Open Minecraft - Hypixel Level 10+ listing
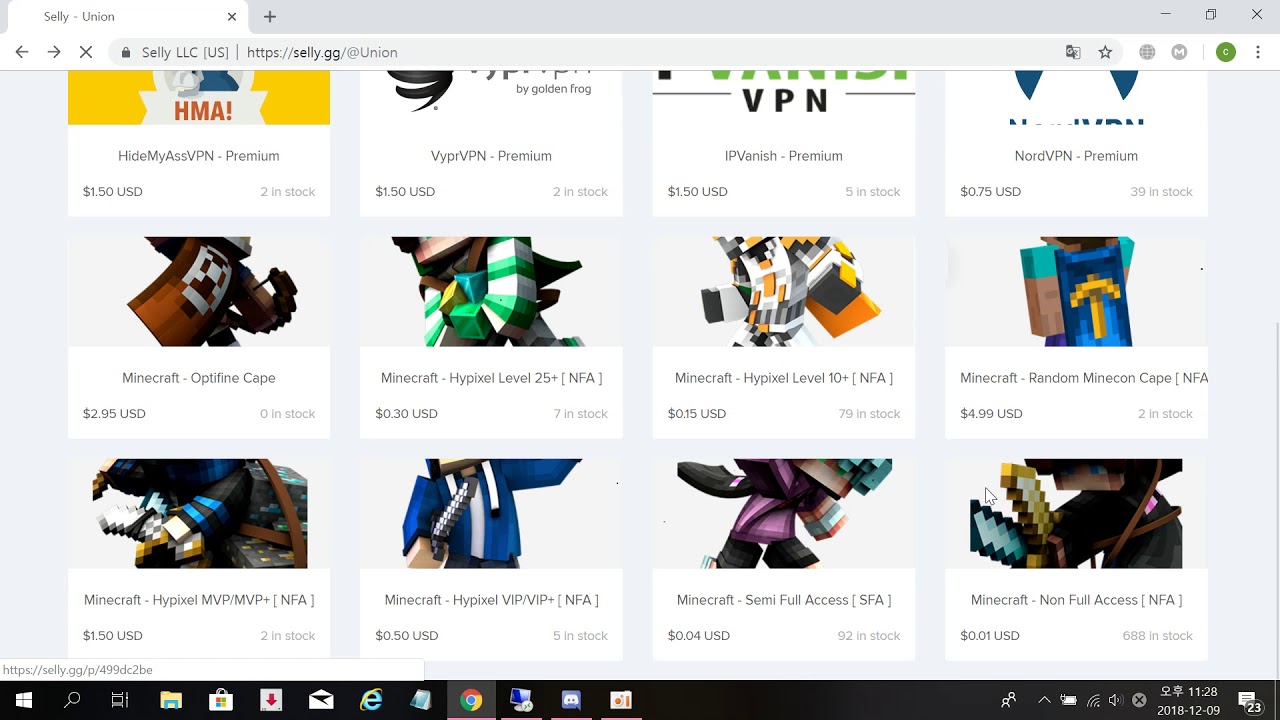 point(783,378)
